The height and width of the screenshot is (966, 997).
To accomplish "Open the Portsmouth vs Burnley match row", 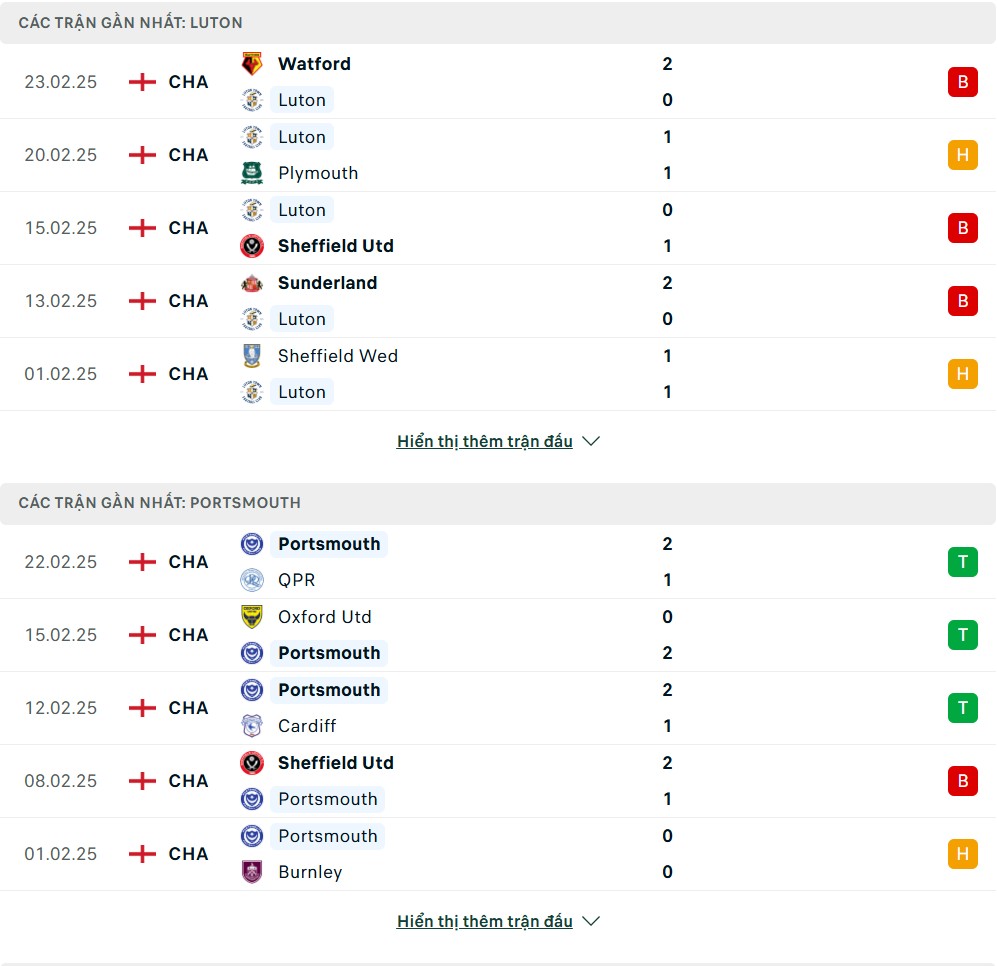I will [x=500, y=854].
